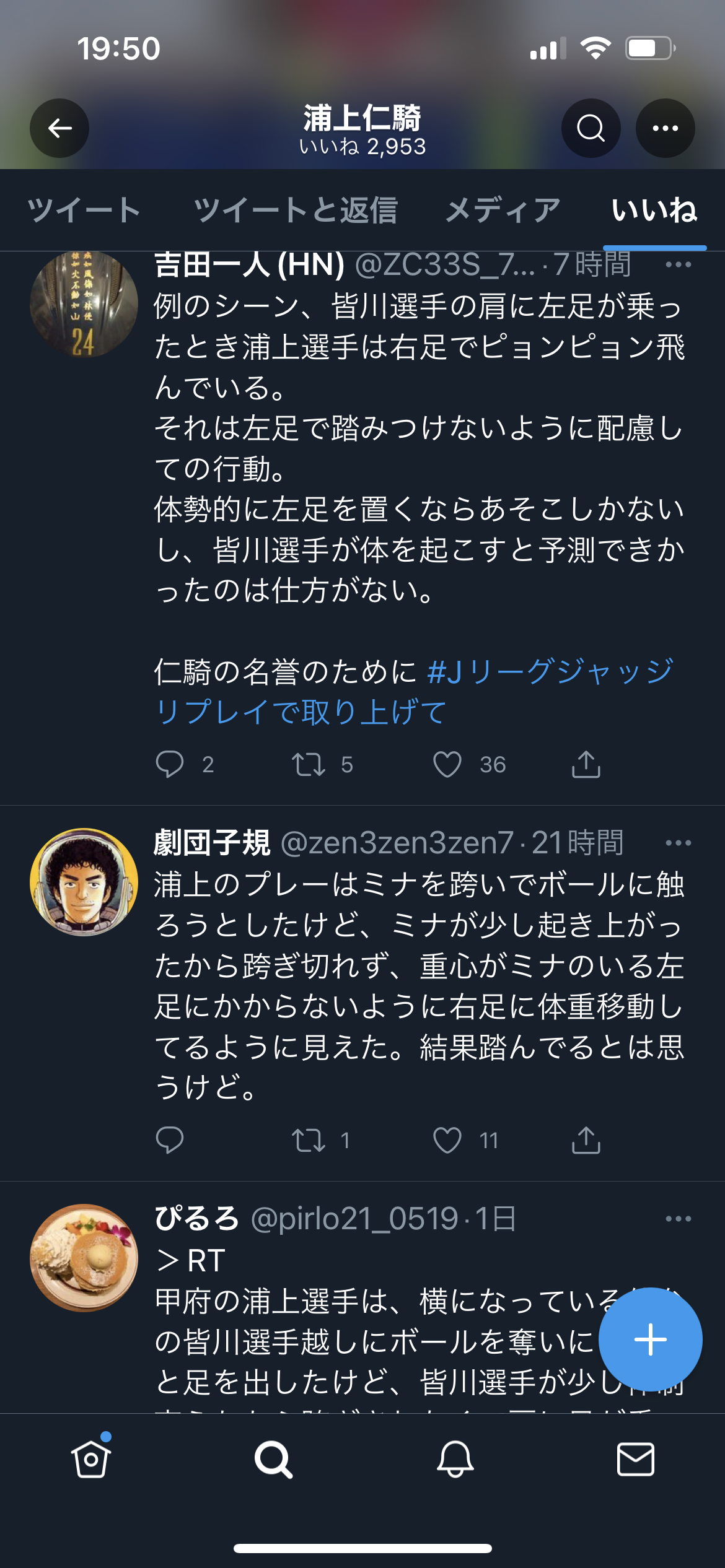Tap the back arrow button
This screenshot has height=1568, width=725.
point(59,128)
